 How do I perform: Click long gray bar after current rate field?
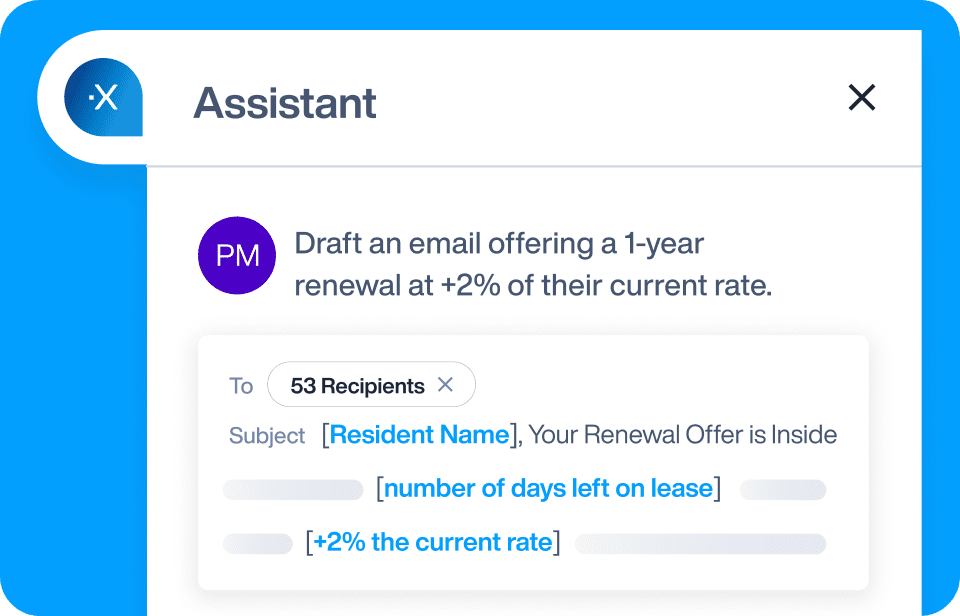coord(700,544)
